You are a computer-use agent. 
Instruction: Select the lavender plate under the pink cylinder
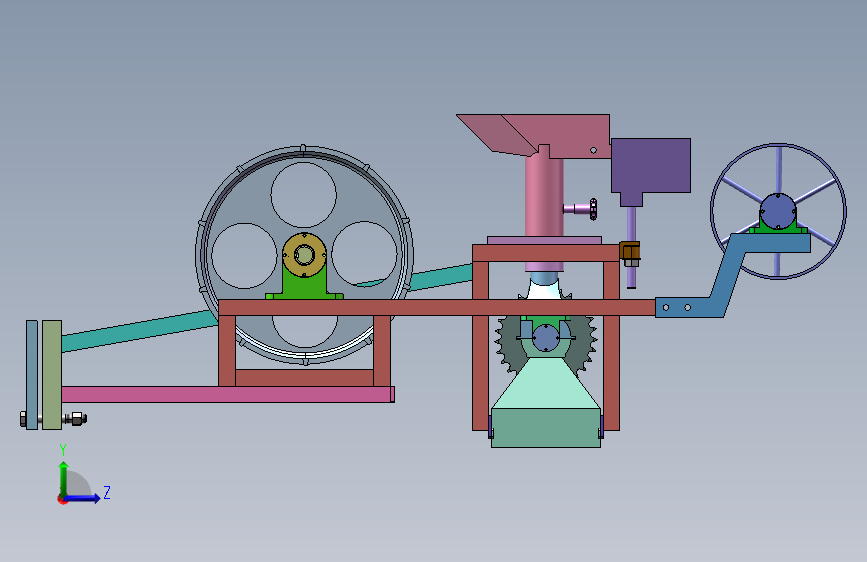[x=544, y=241]
